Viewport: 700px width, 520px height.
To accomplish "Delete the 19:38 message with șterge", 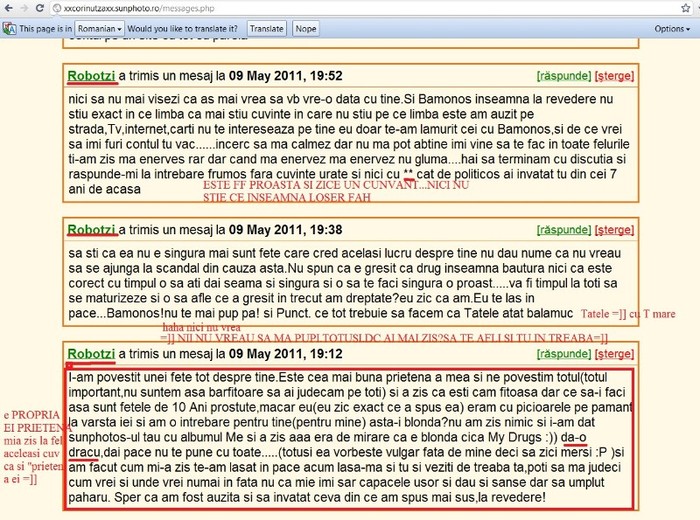I will (613, 230).
